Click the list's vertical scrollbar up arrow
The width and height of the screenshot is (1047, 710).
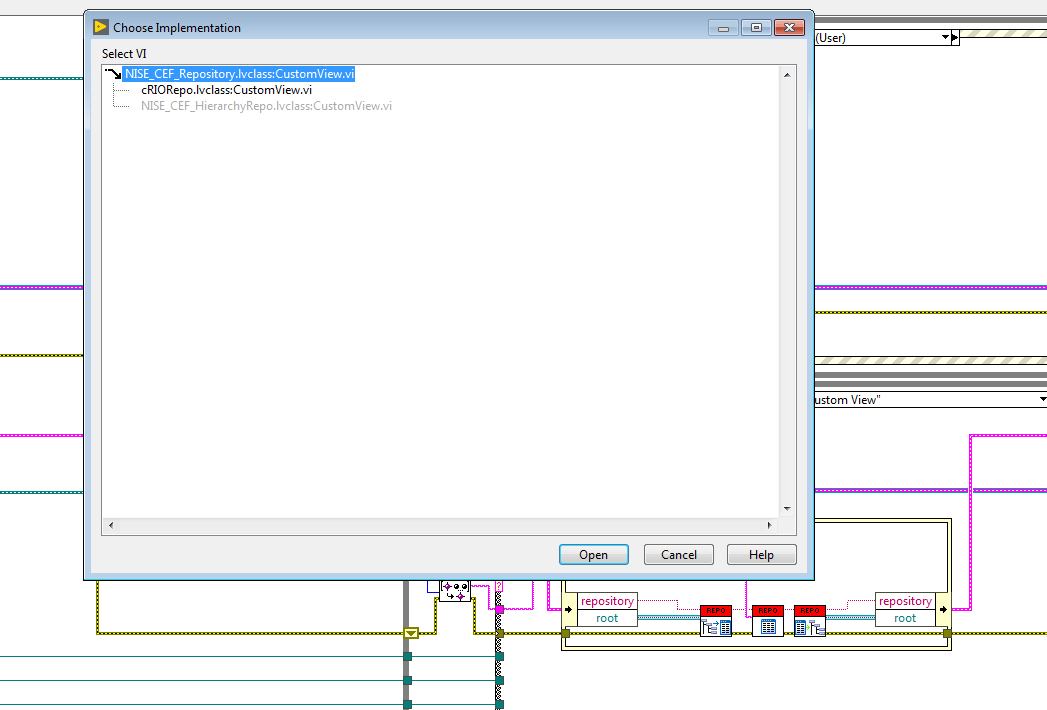(787, 75)
